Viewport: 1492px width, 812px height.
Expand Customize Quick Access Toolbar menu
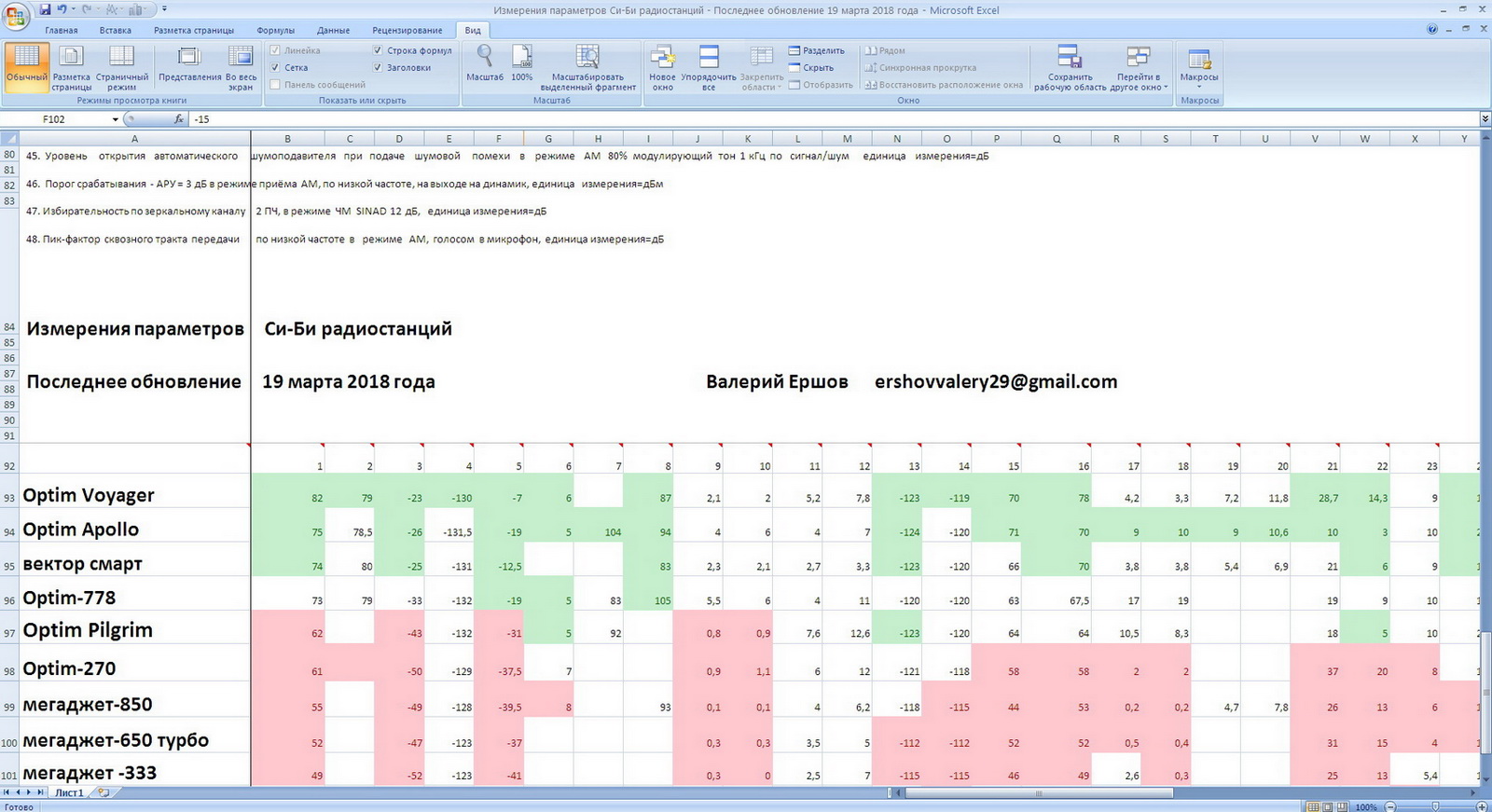tap(165, 9)
